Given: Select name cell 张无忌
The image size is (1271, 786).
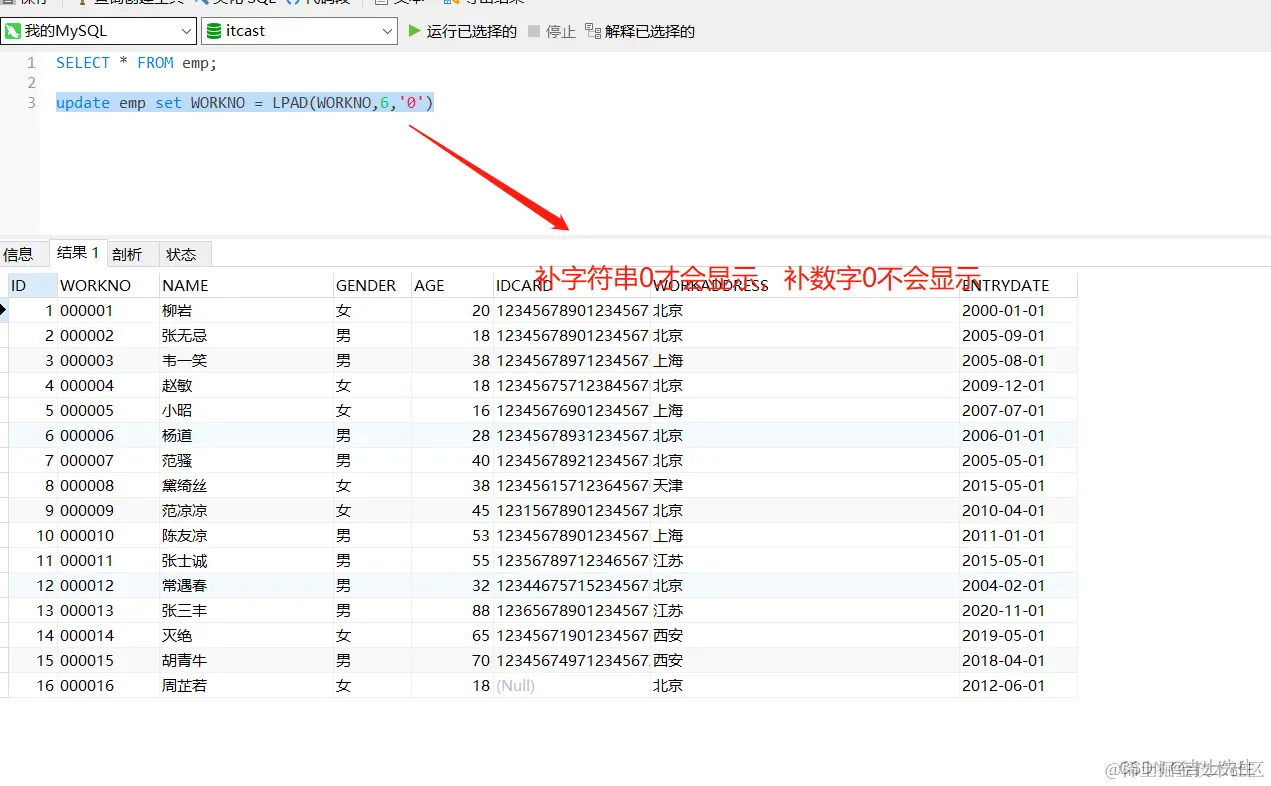Looking at the screenshot, I should pyautogui.click(x=246, y=335).
